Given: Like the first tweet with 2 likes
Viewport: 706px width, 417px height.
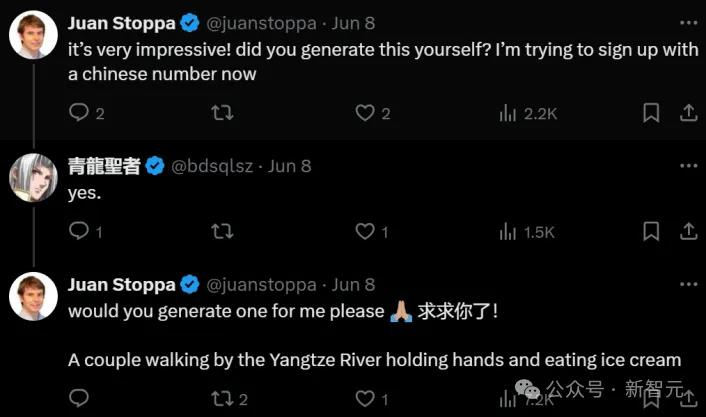Looking at the screenshot, I should tap(366, 113).
